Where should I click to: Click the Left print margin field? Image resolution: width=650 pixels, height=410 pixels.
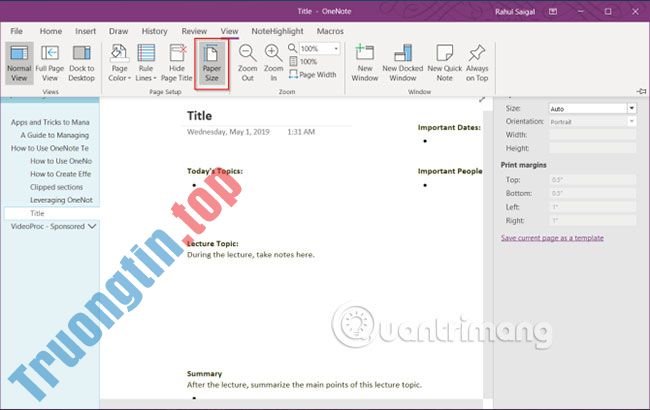(x=592, y=207)
